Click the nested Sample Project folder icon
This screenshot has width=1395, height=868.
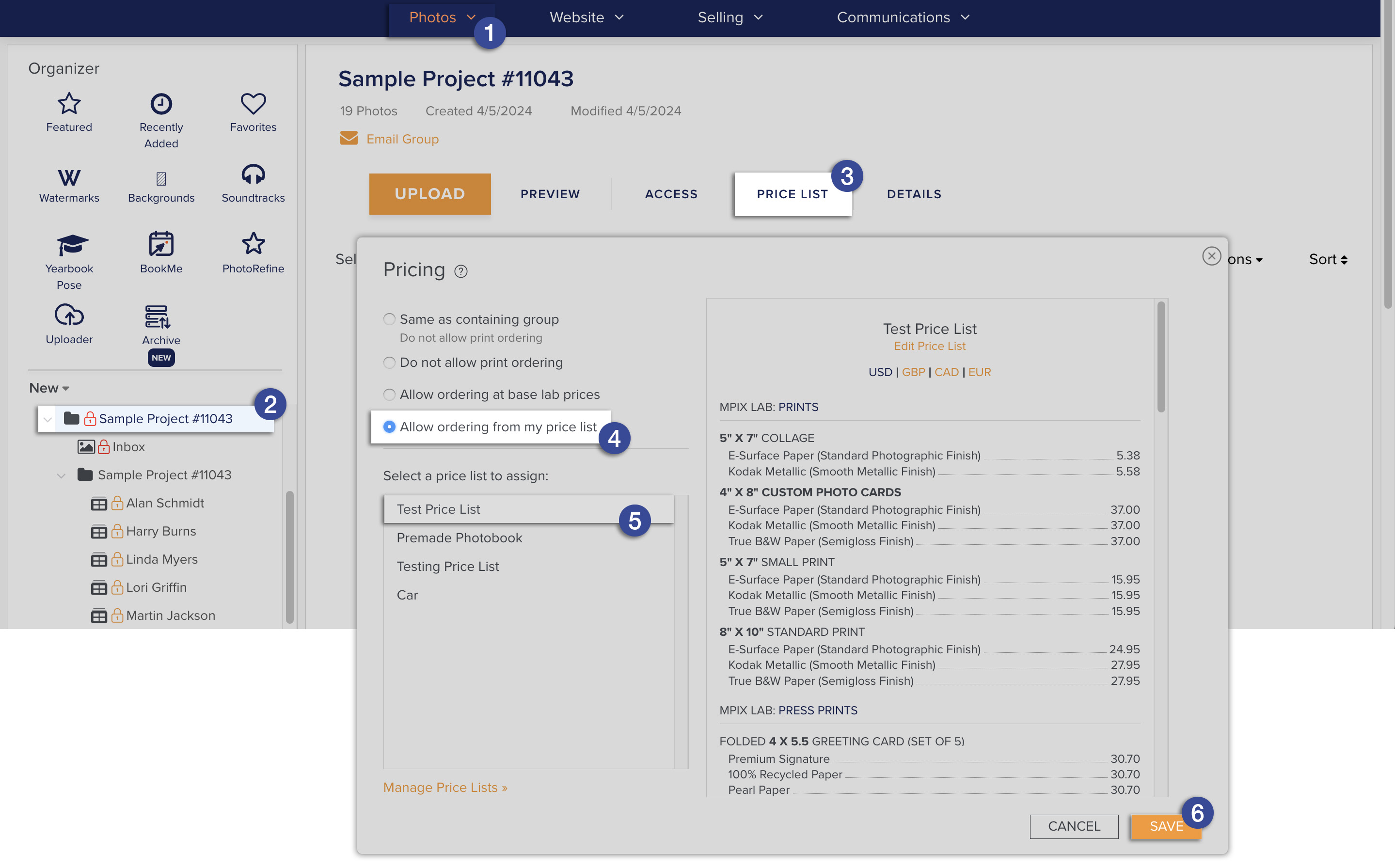[85, 474]
